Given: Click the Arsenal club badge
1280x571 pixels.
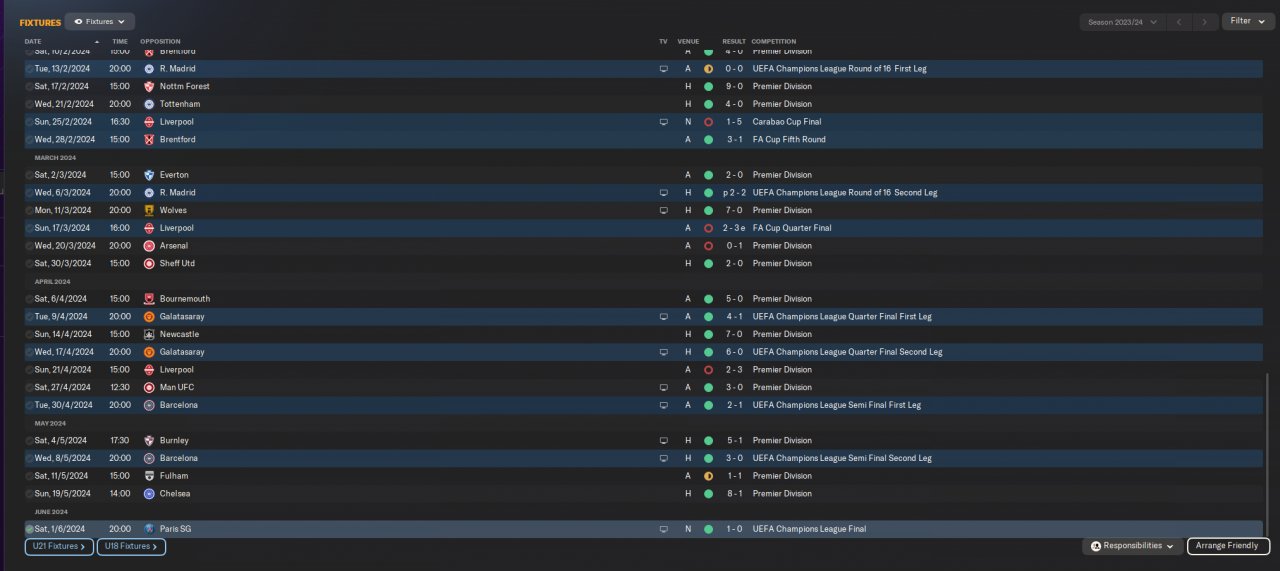Looking at the screenshot, I should pos(149,246).
